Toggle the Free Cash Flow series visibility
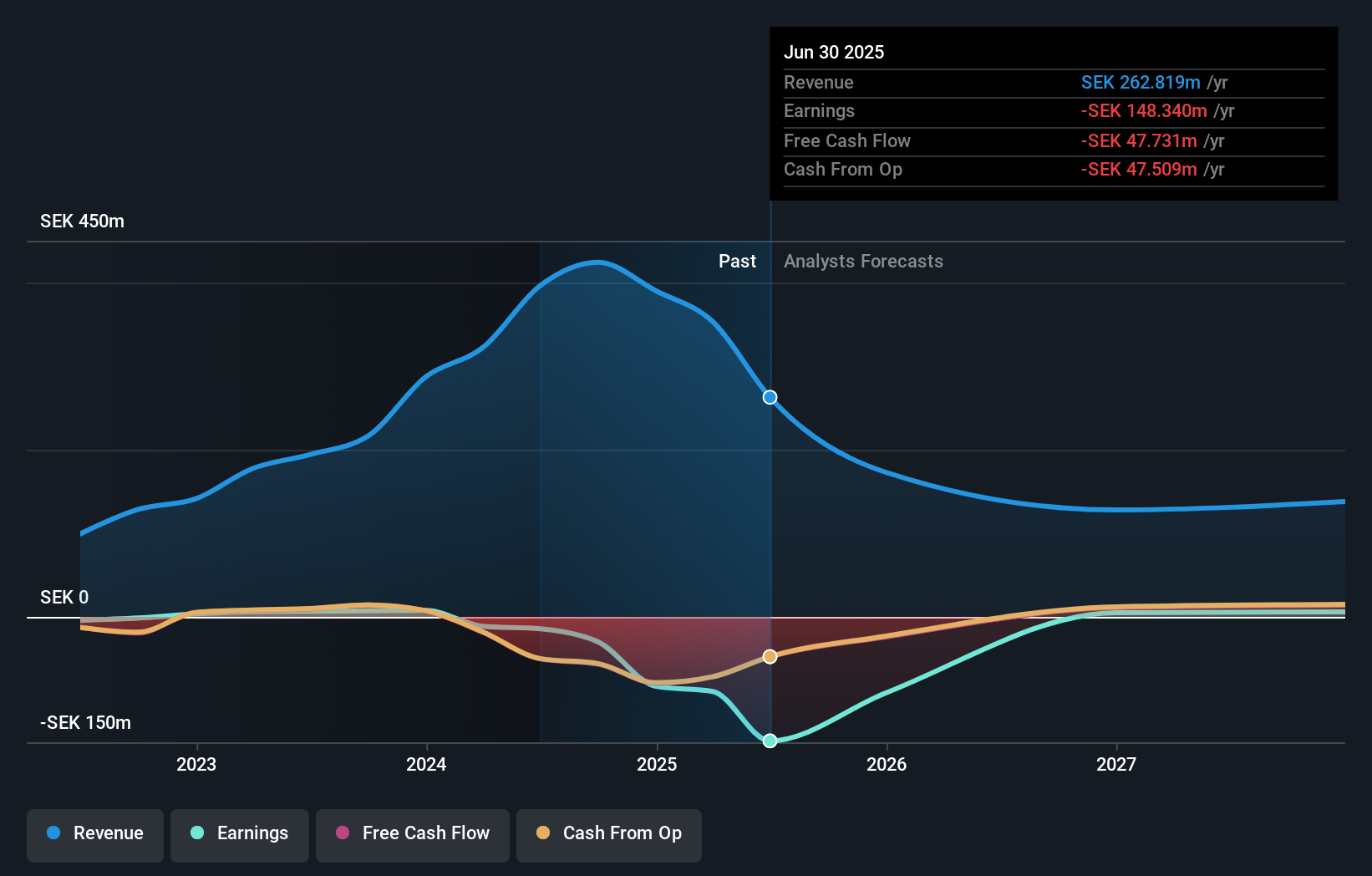The image size is (1372, 876). point(412,833)
